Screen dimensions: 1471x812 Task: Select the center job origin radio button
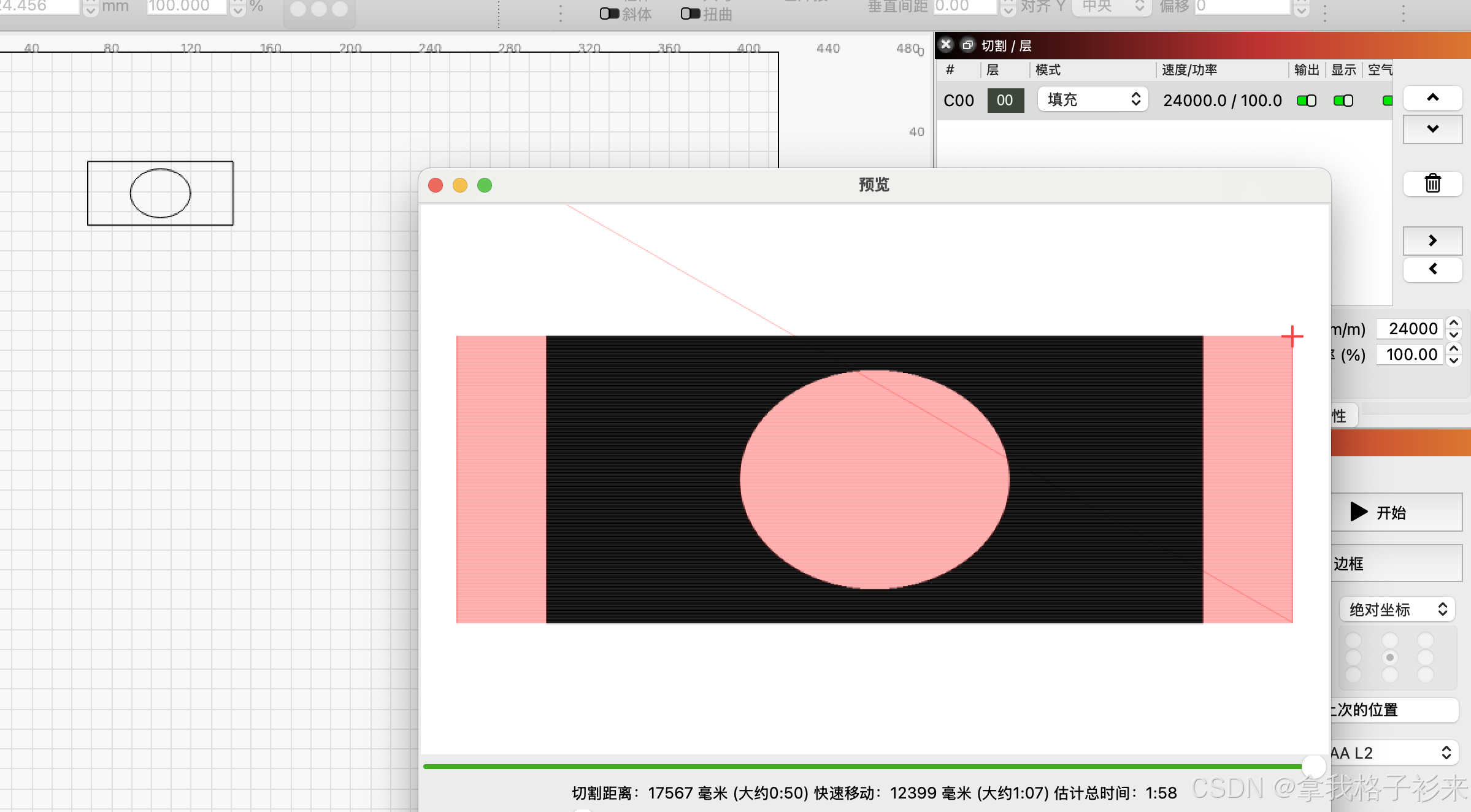click(1390, 657)
